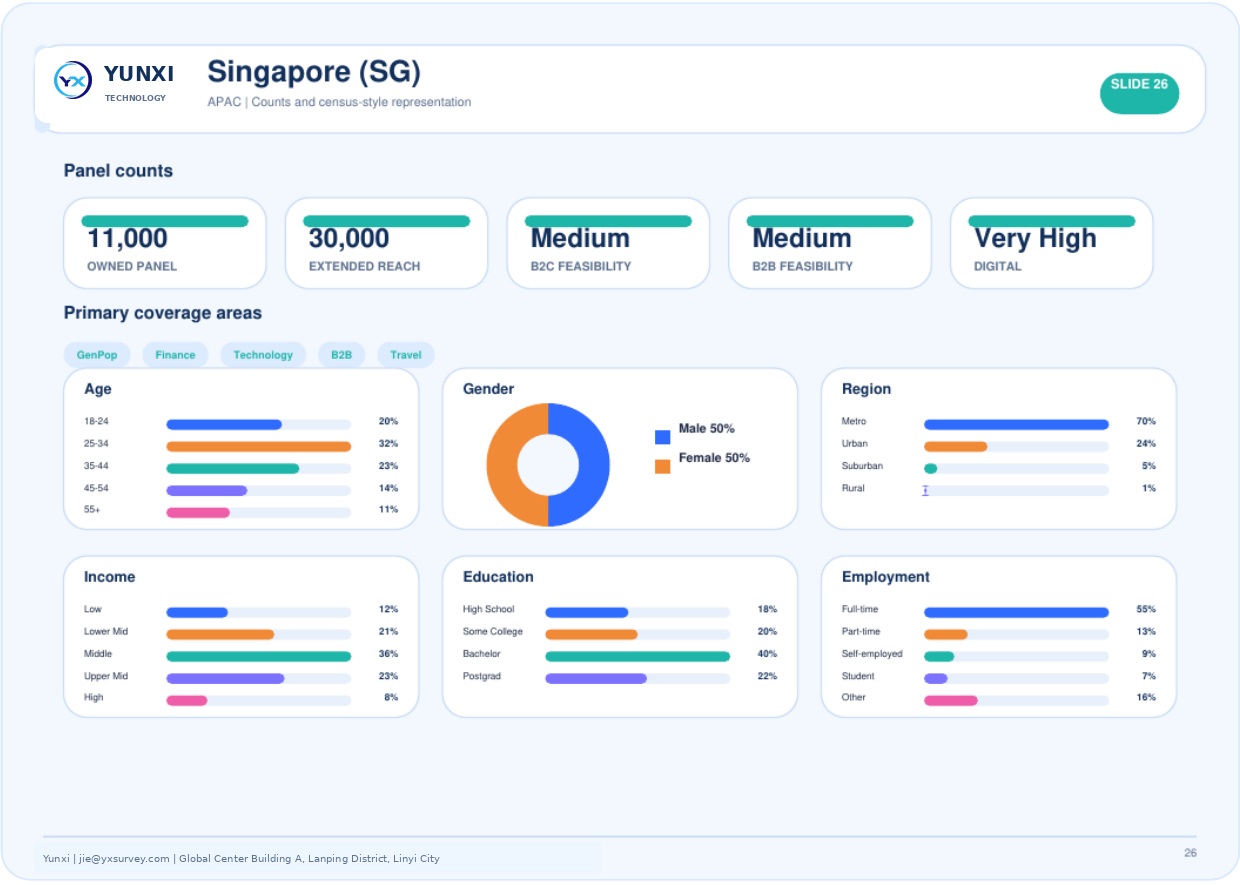
Task: Click the Suburban region bar
Action: tap(931, 469)
